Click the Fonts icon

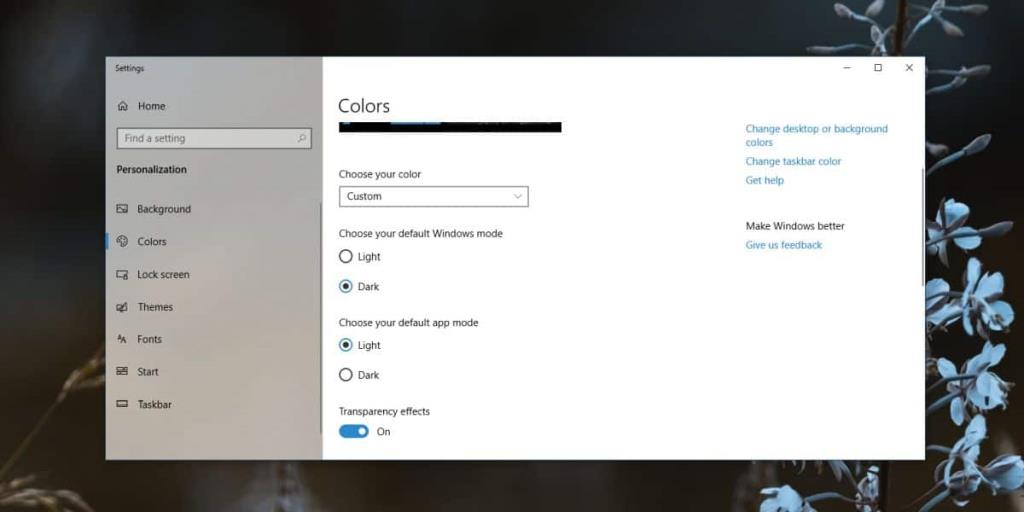tap(122, 339)
